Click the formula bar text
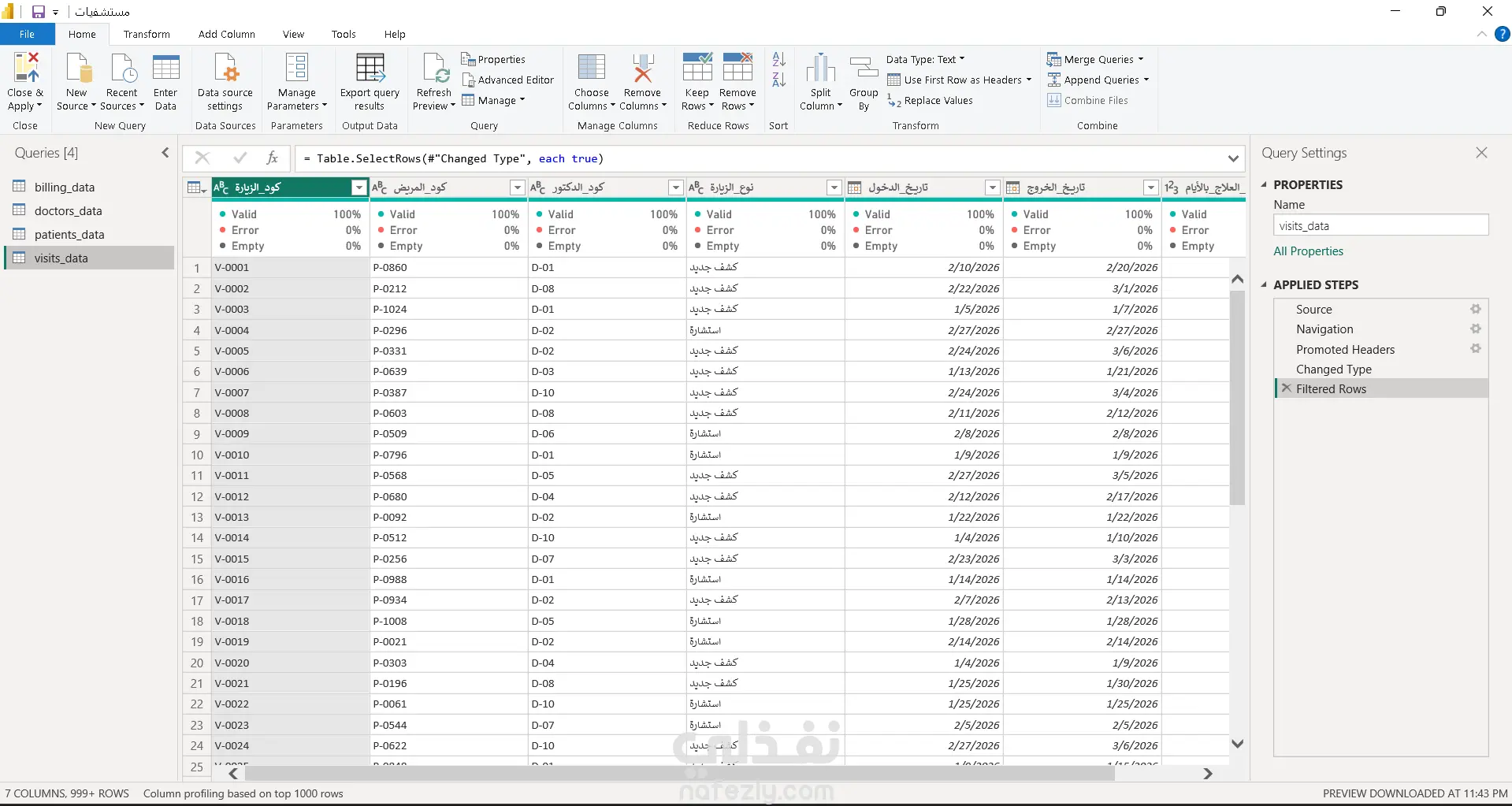 coord(454,158)
